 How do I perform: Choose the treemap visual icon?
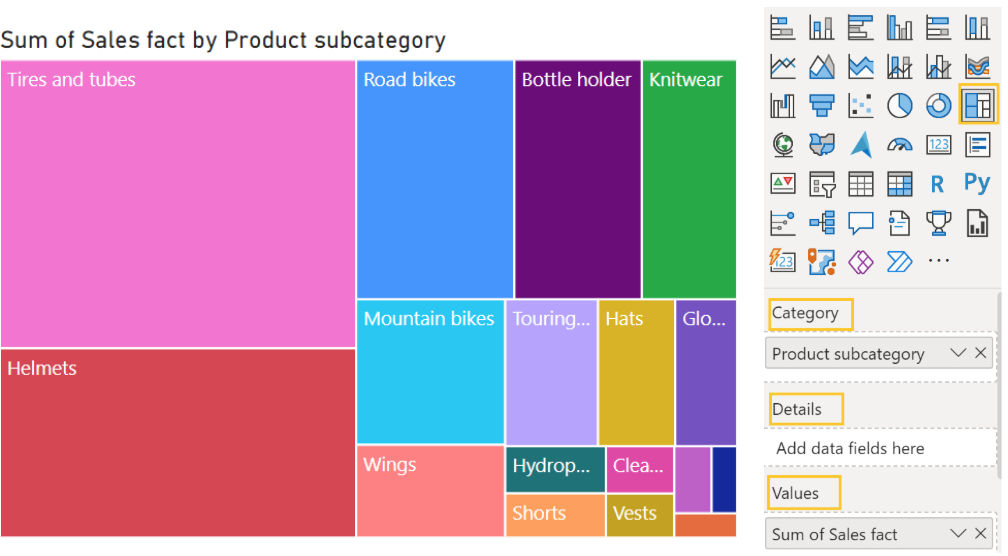(x=977, y=105)
